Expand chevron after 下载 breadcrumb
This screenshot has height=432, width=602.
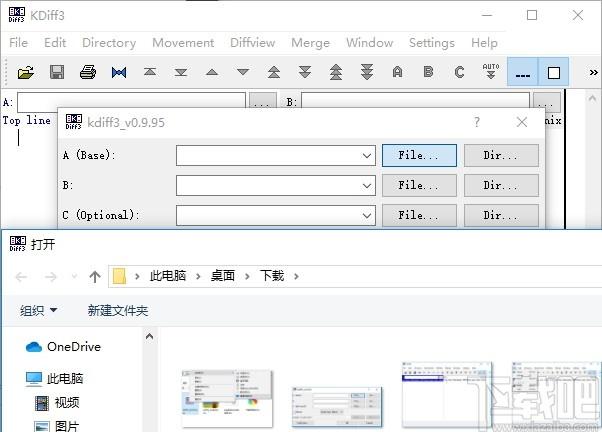[x=296, y=276]
